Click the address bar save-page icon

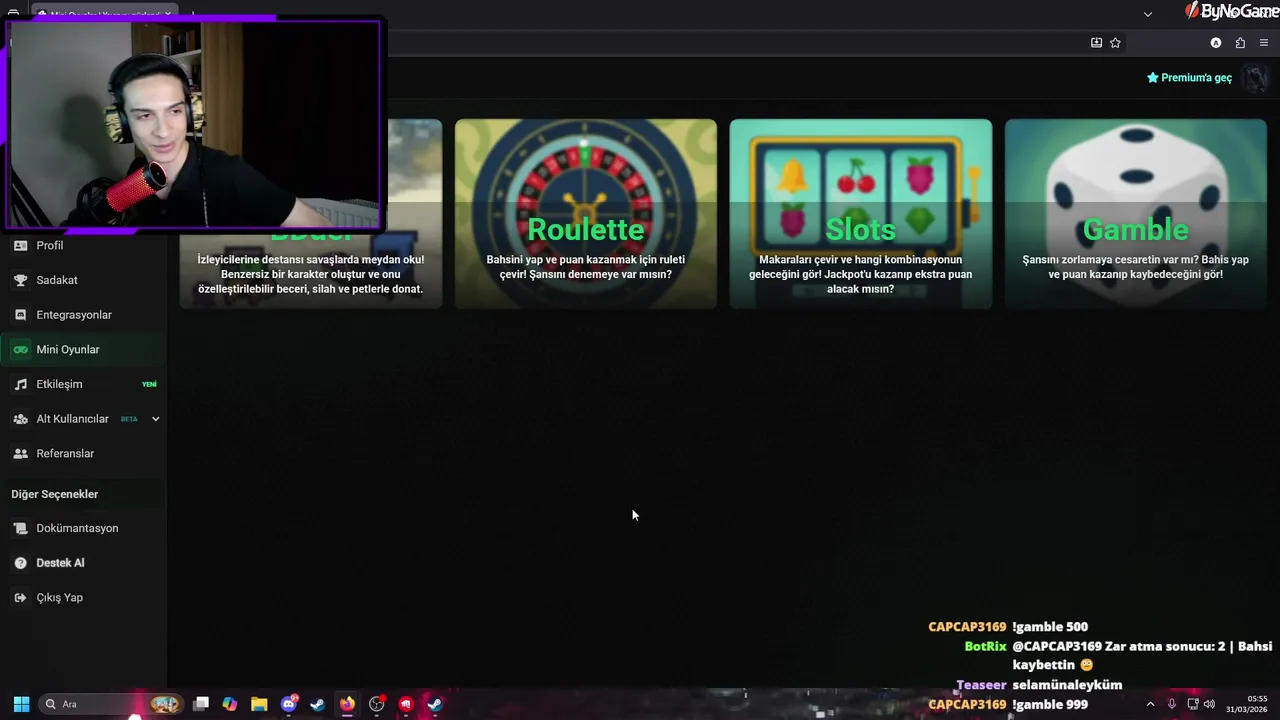tap(1096, 43)
